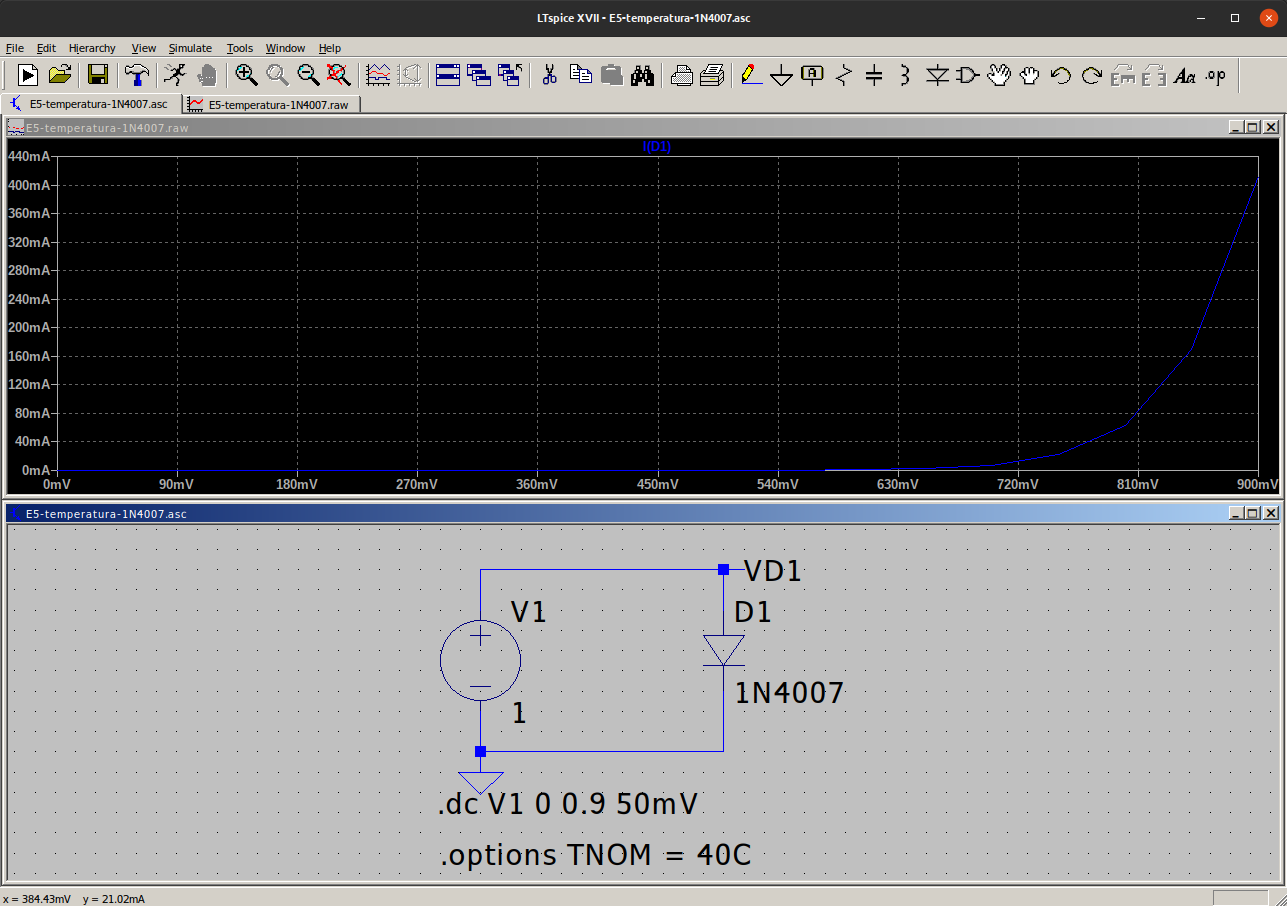Screen dimensions: 1287x906
Task: Halt simulation with the hand icon
Action: 206,74
